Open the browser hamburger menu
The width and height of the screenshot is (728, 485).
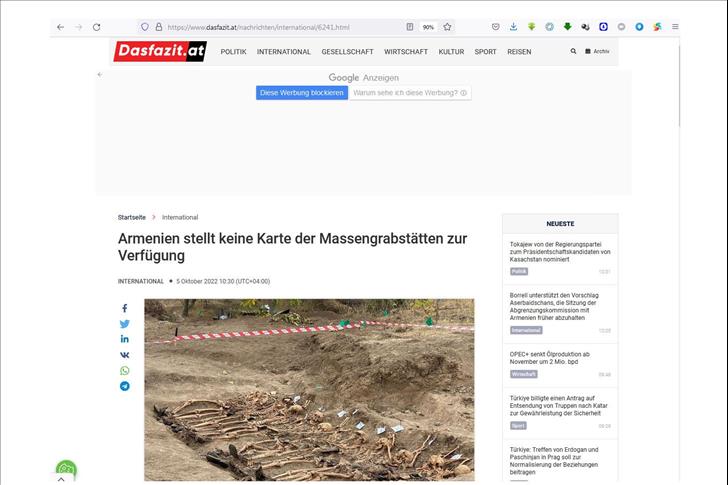point(675,27)
